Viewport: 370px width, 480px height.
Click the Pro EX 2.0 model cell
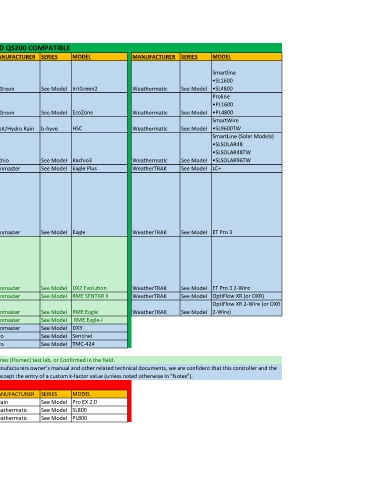99,402
